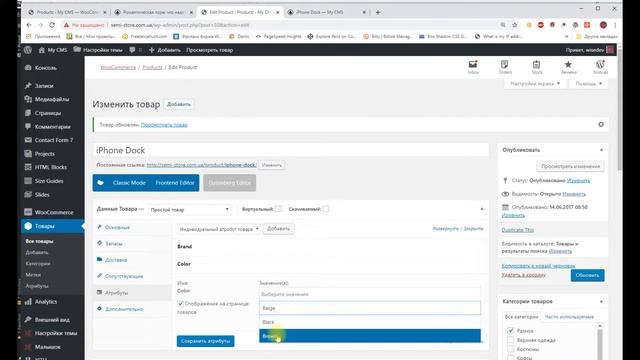The image size is (640, 360).
Task: Open the Notices icon
Action: (x=600, y=67)
